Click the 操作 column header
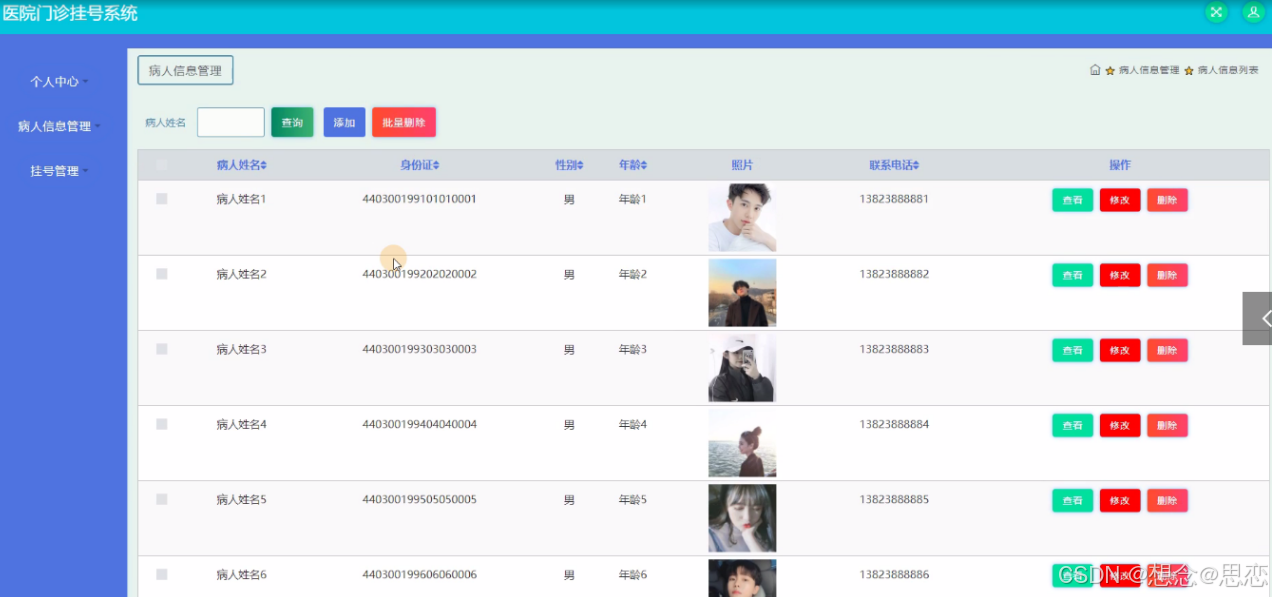This screenshot has height=597, width=1272. point(1120,165)
